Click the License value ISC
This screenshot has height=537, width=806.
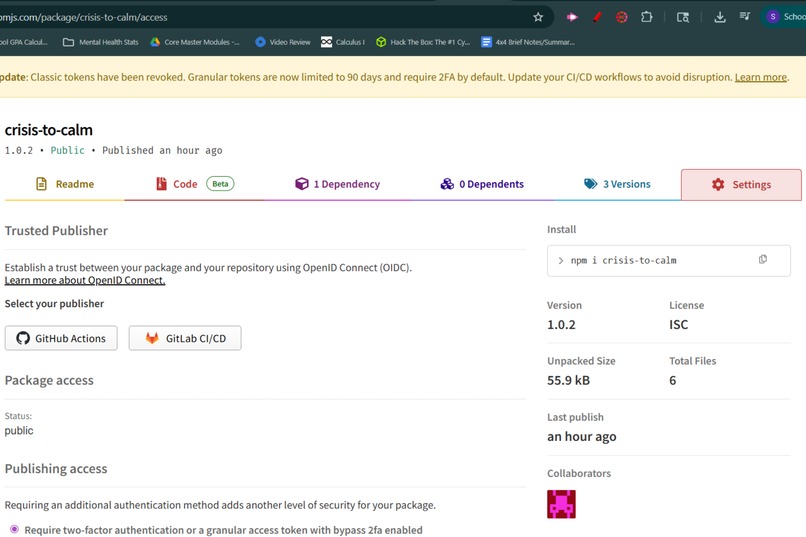(x=679, y=325)
